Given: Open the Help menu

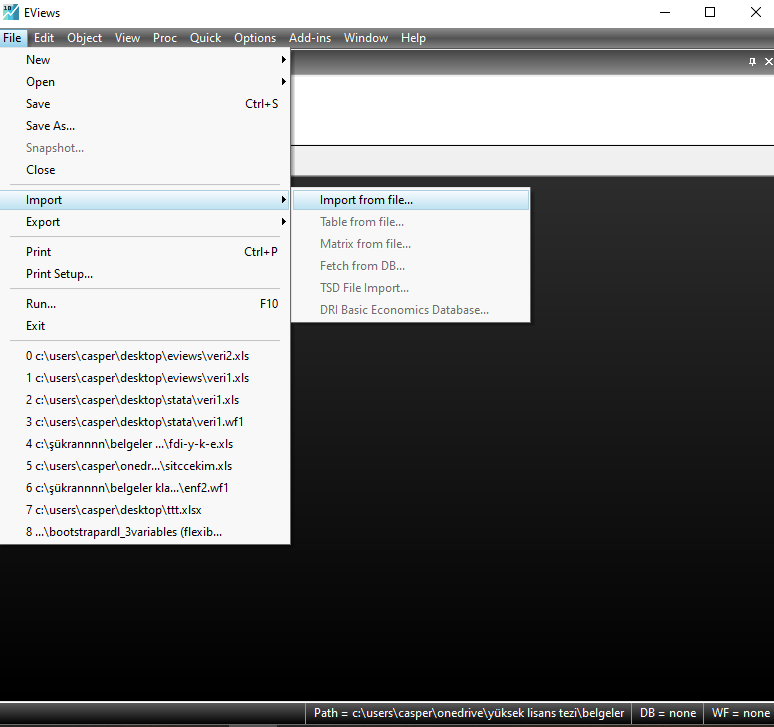Looking at the screenshot, I should 413,38.
